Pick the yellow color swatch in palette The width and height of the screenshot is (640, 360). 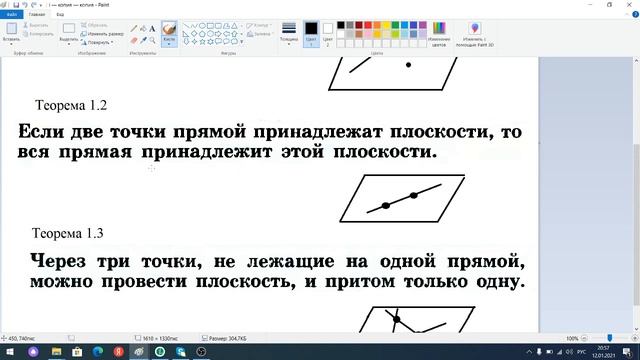tap(386, 25)
